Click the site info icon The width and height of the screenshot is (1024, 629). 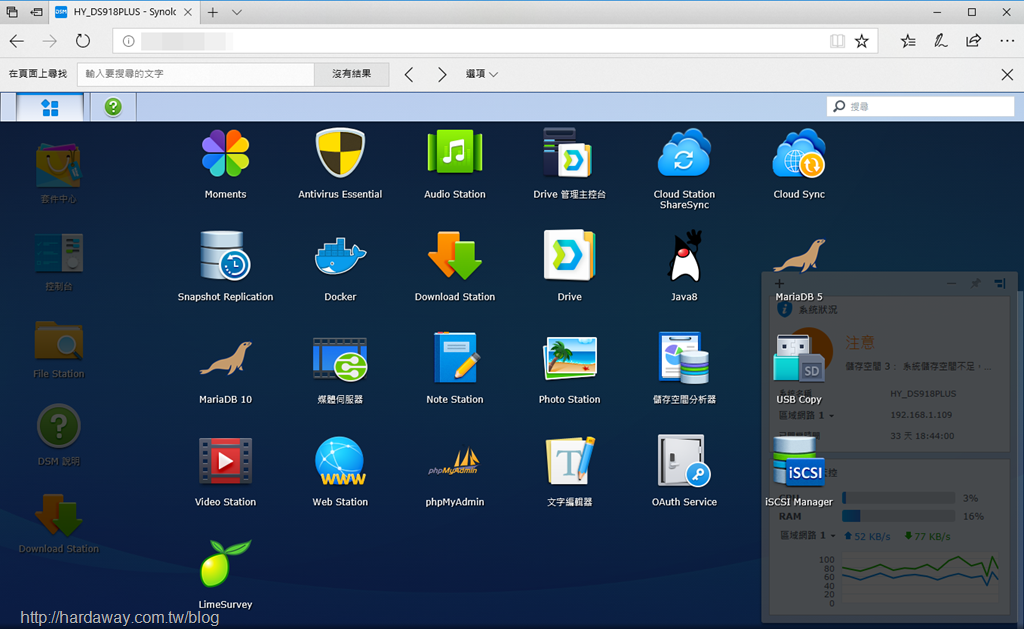129,41
